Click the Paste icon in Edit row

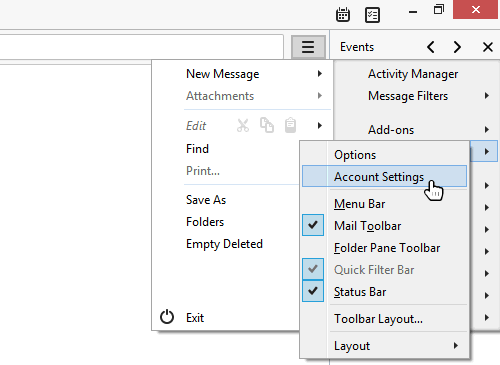tap(290, 125)
